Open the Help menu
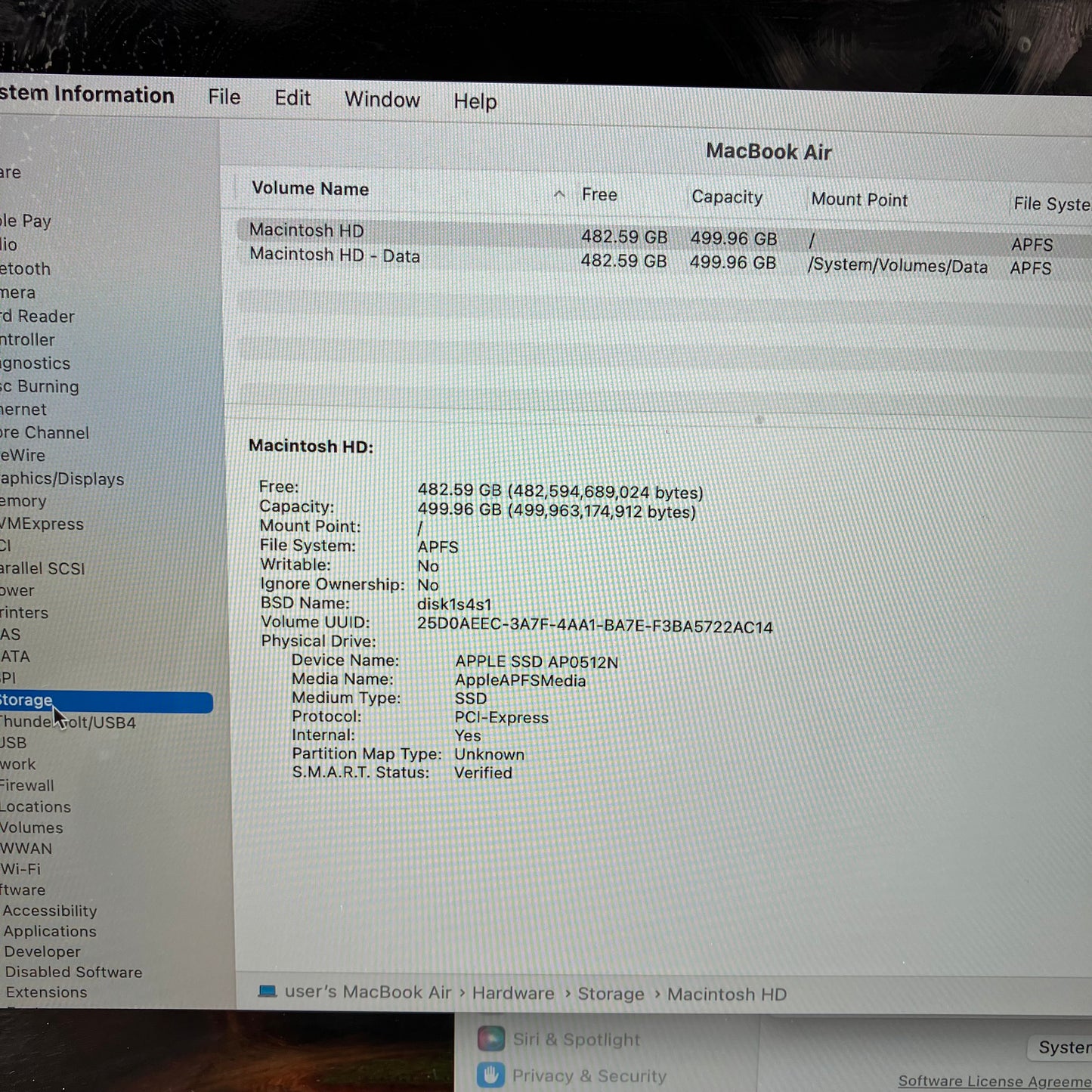Viewport: 1092px width, 1092px height. tap(475, 101)
